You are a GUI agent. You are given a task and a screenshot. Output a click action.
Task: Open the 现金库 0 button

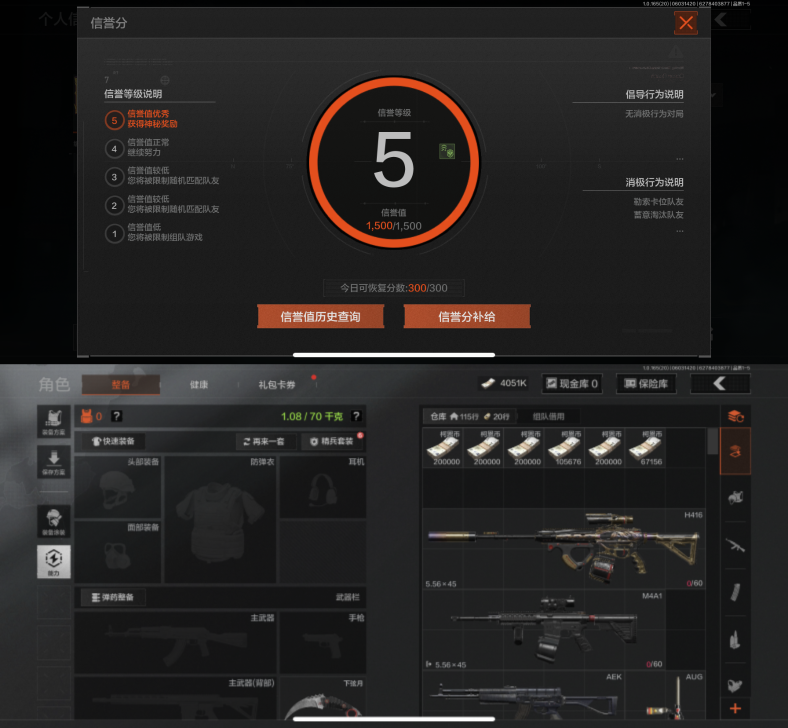pos(572,384)
